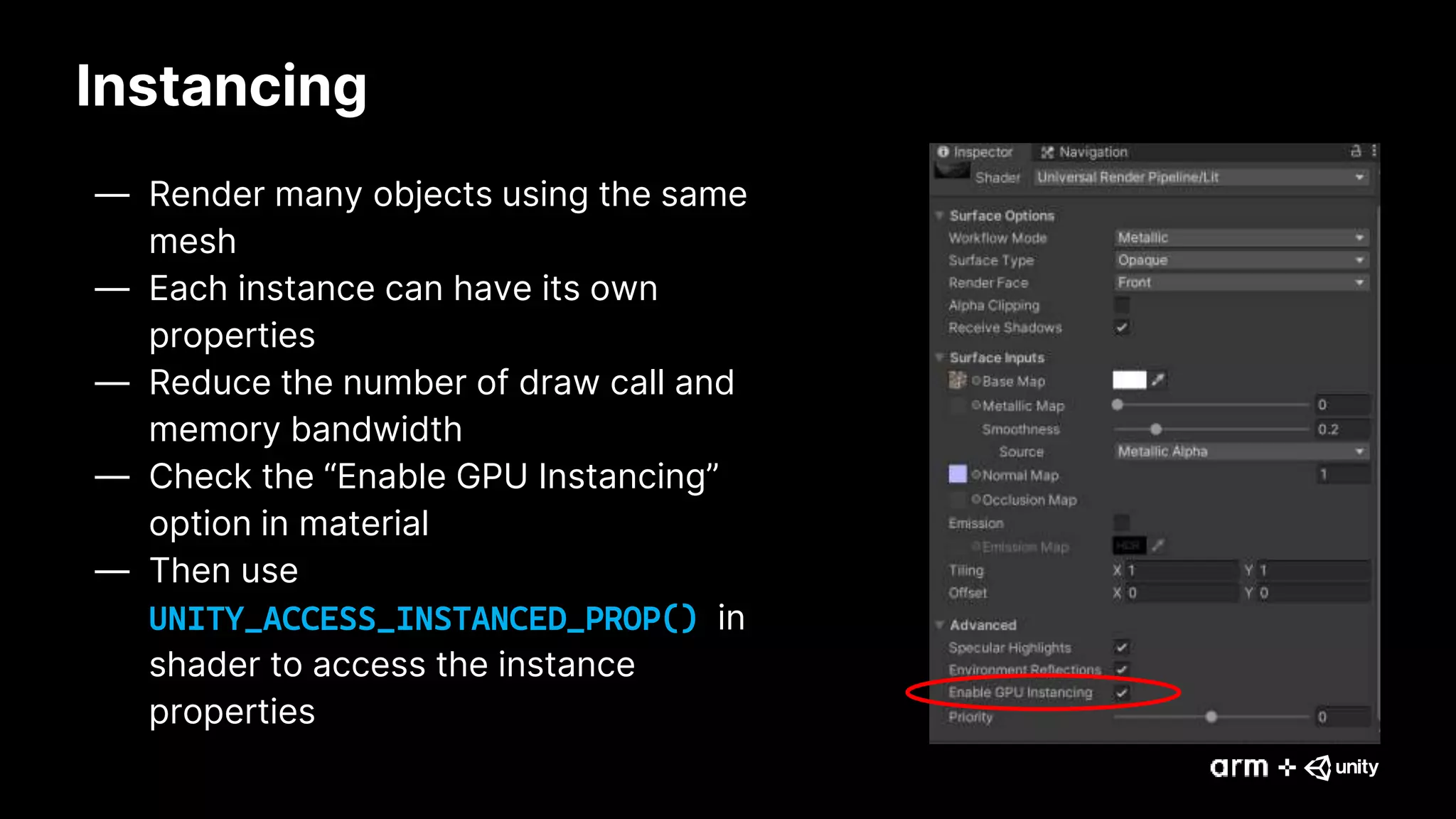Open Metallic Map texture object picker circle
This screenshot has height=819, width=1456.
pyautogui.click(x=976, y=405)
